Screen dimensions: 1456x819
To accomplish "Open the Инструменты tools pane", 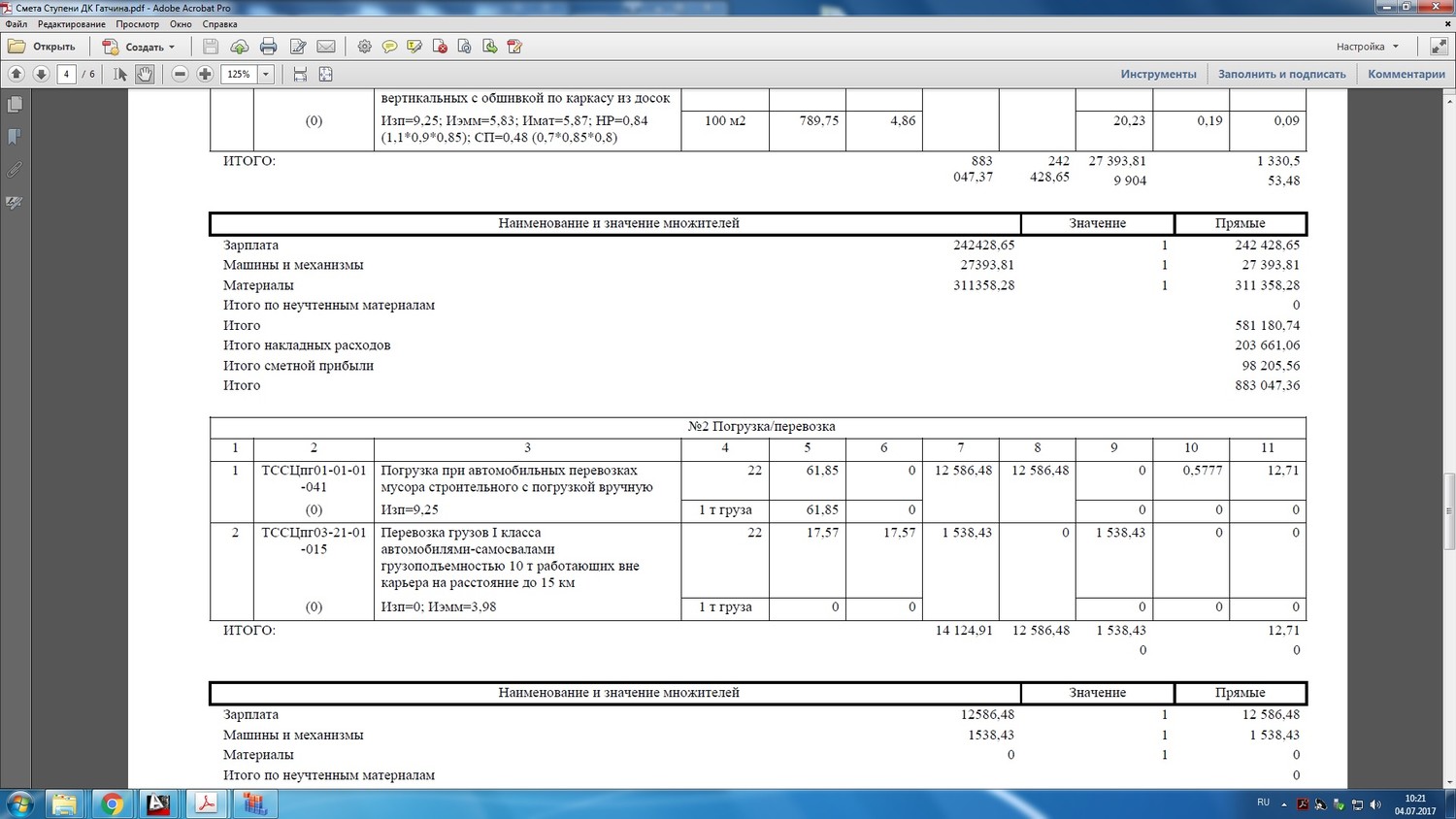I will [x=1158, y=74].
